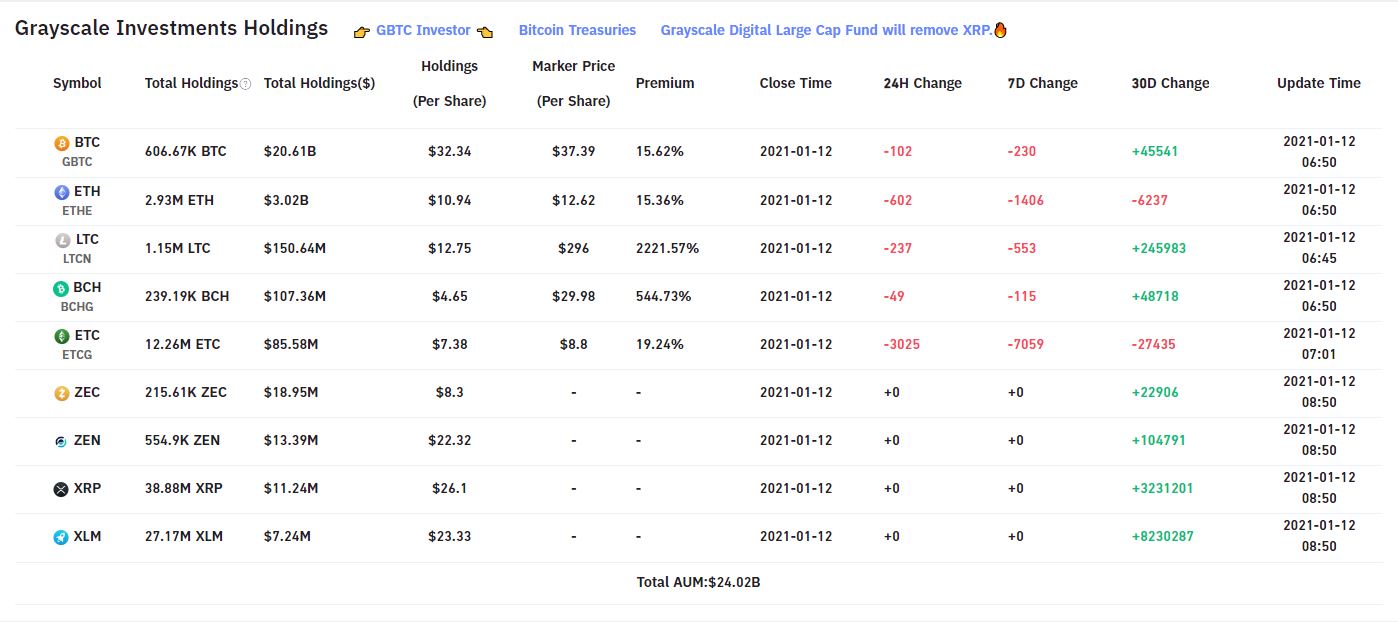The height and width of the screenshot is (622, 1398).
Task: Click the BCHG ticker label
Action: [78, 306]
